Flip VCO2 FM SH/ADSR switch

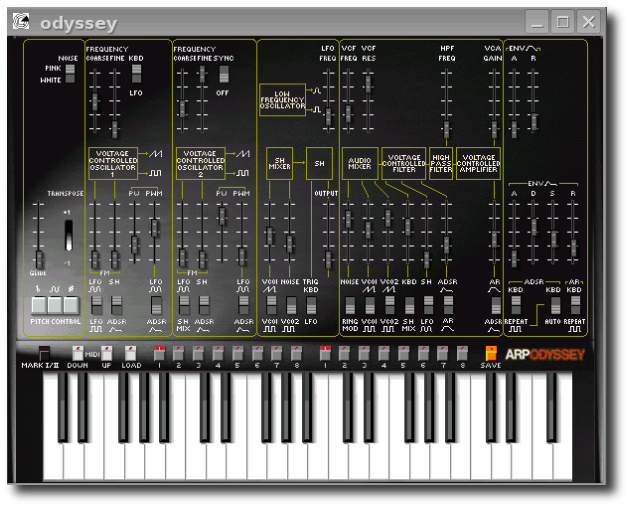(x=204, y=306)
